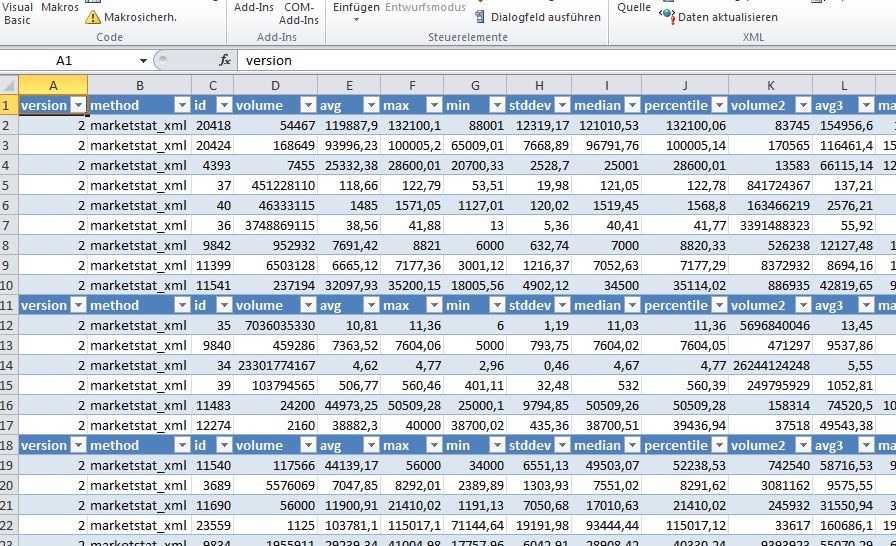896x546 pixels.
Task: Open filter dropdown for volume column in row 1
Action: (304, 105)
